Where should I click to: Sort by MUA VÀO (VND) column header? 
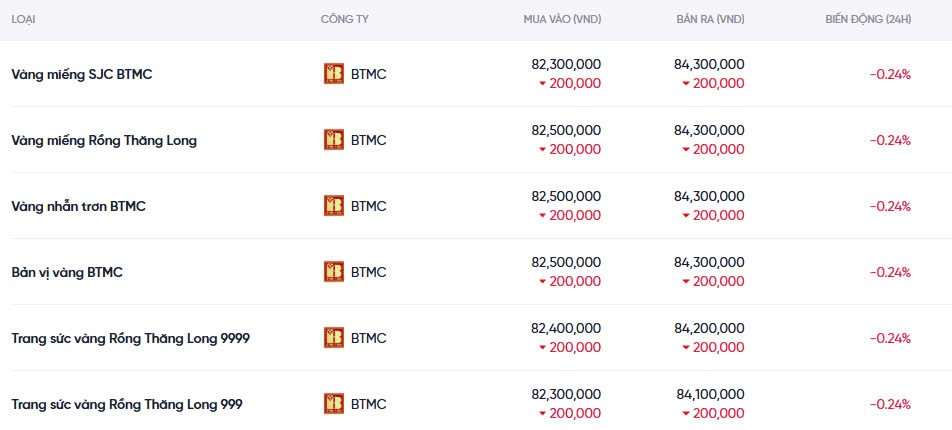[562, 19]
